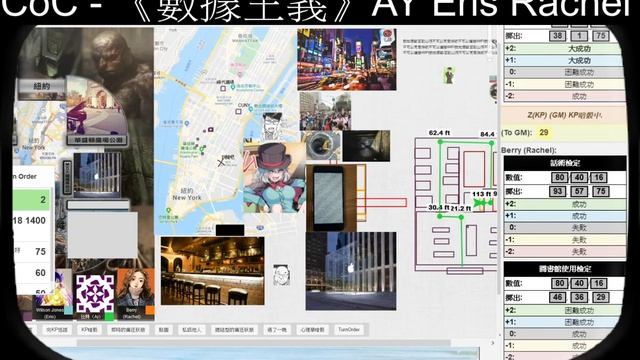Click Berry's orange player color swatch
The width and height of the screenshot is (640, 360).
[149, 310]
